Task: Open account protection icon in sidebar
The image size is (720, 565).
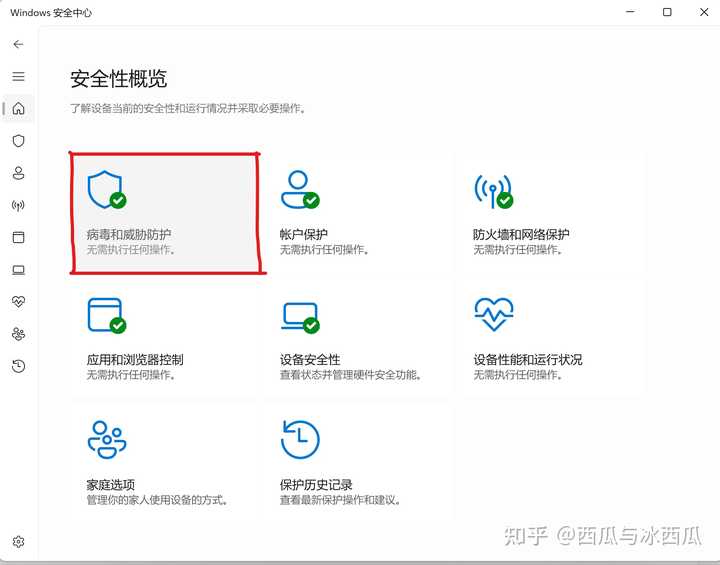Action: click(18, 173)
